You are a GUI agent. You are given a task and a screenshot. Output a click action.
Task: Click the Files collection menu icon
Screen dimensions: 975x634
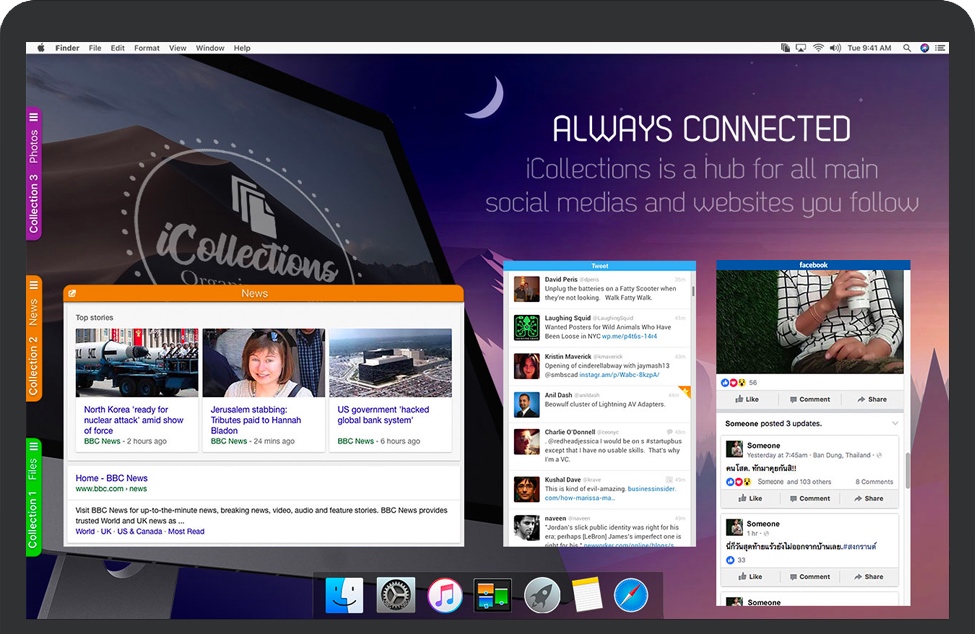[x=33, y=446]
